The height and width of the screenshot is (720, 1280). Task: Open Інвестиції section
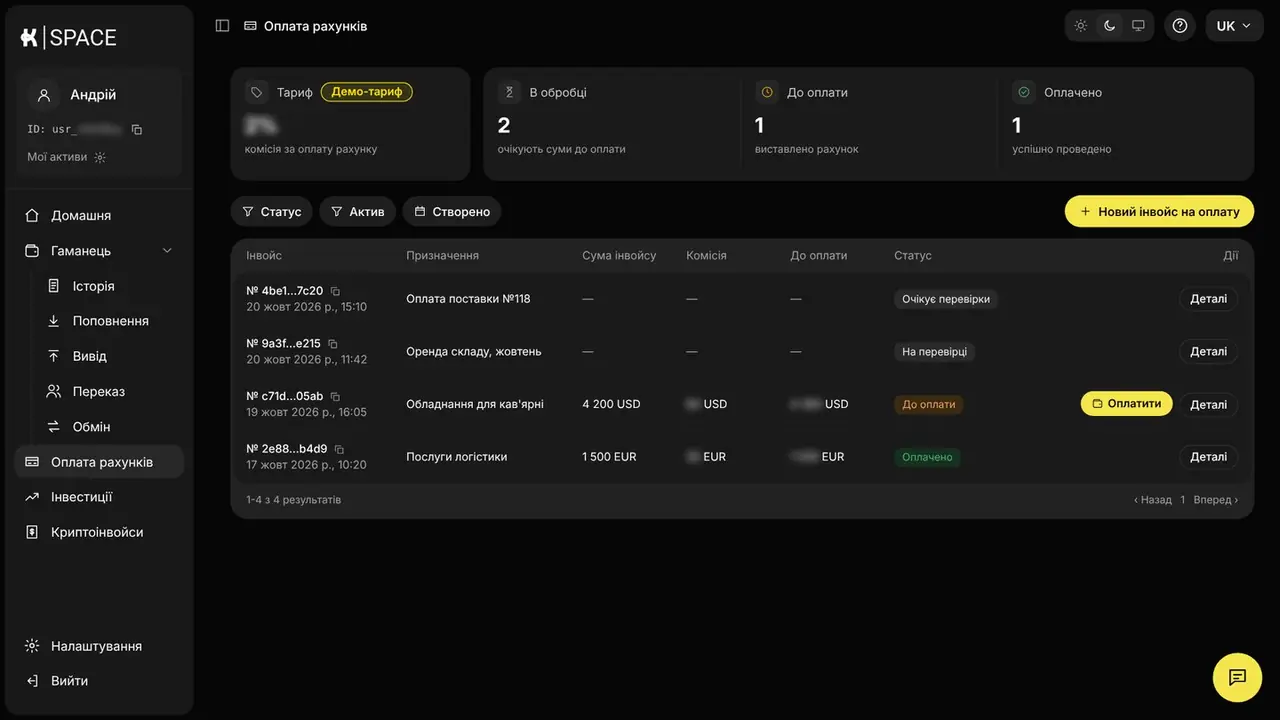coord(99,497)
